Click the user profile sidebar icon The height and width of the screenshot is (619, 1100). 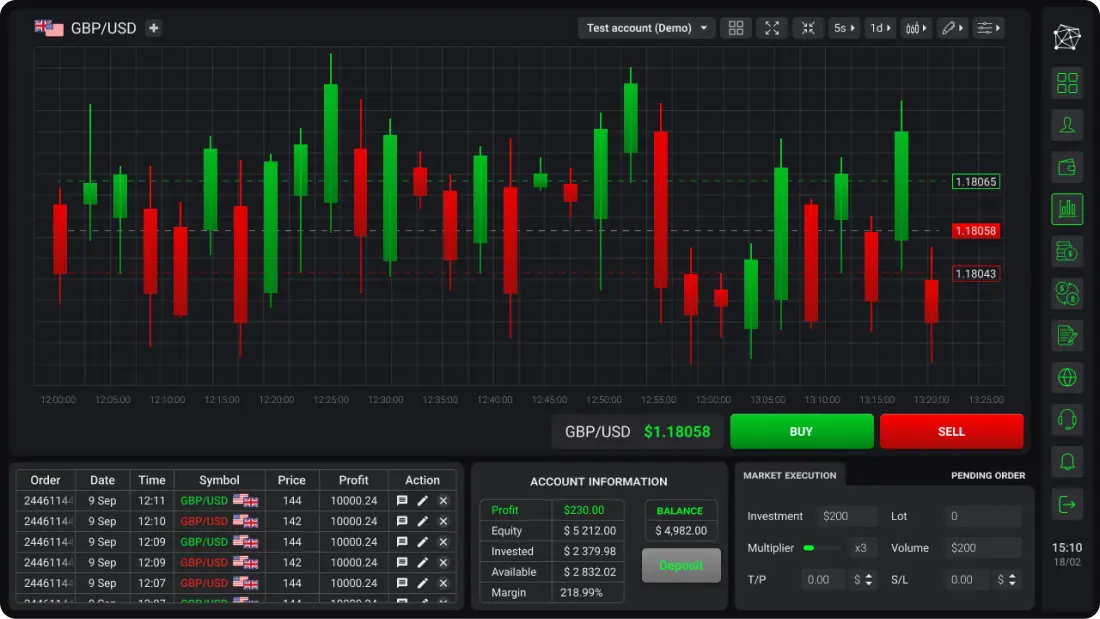pos(1067,125)
